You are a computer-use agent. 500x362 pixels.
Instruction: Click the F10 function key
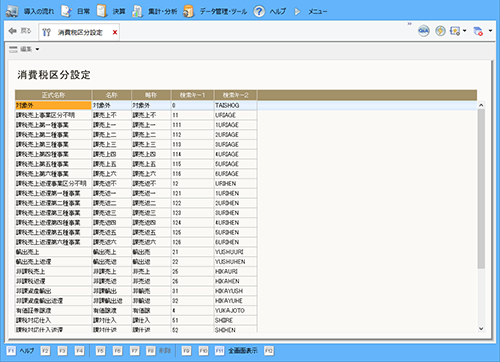(203, 351)
